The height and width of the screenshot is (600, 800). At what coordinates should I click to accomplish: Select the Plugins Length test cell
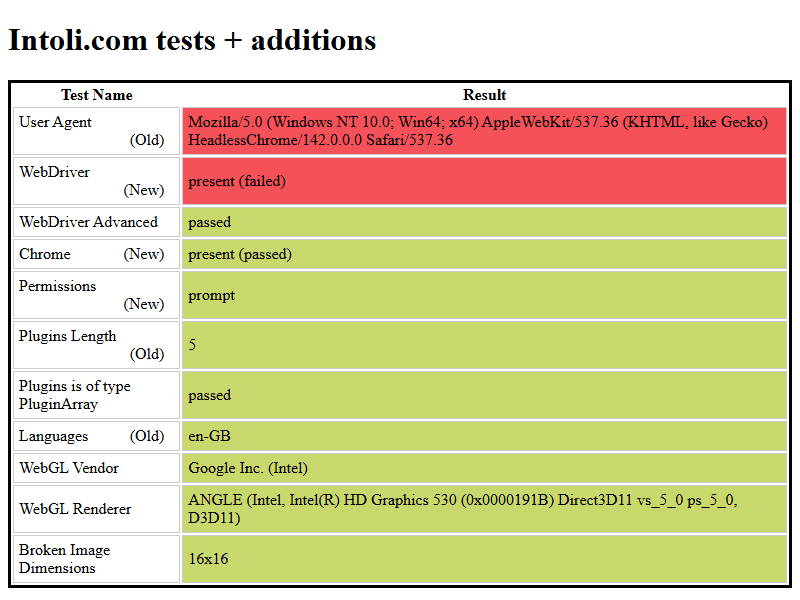(x=96, y=345)
